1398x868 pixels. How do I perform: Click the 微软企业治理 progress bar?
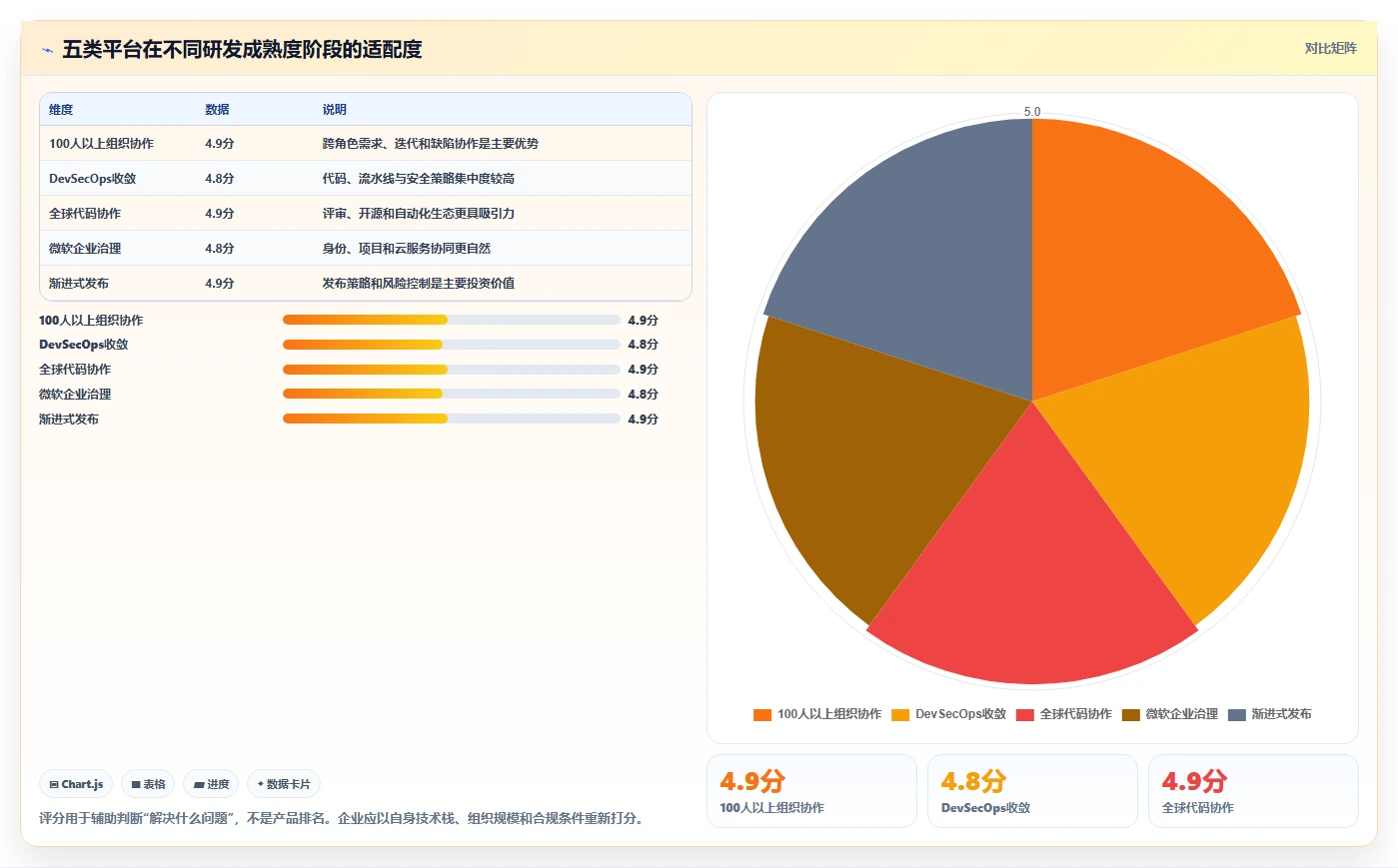click(x=452, y=394)
